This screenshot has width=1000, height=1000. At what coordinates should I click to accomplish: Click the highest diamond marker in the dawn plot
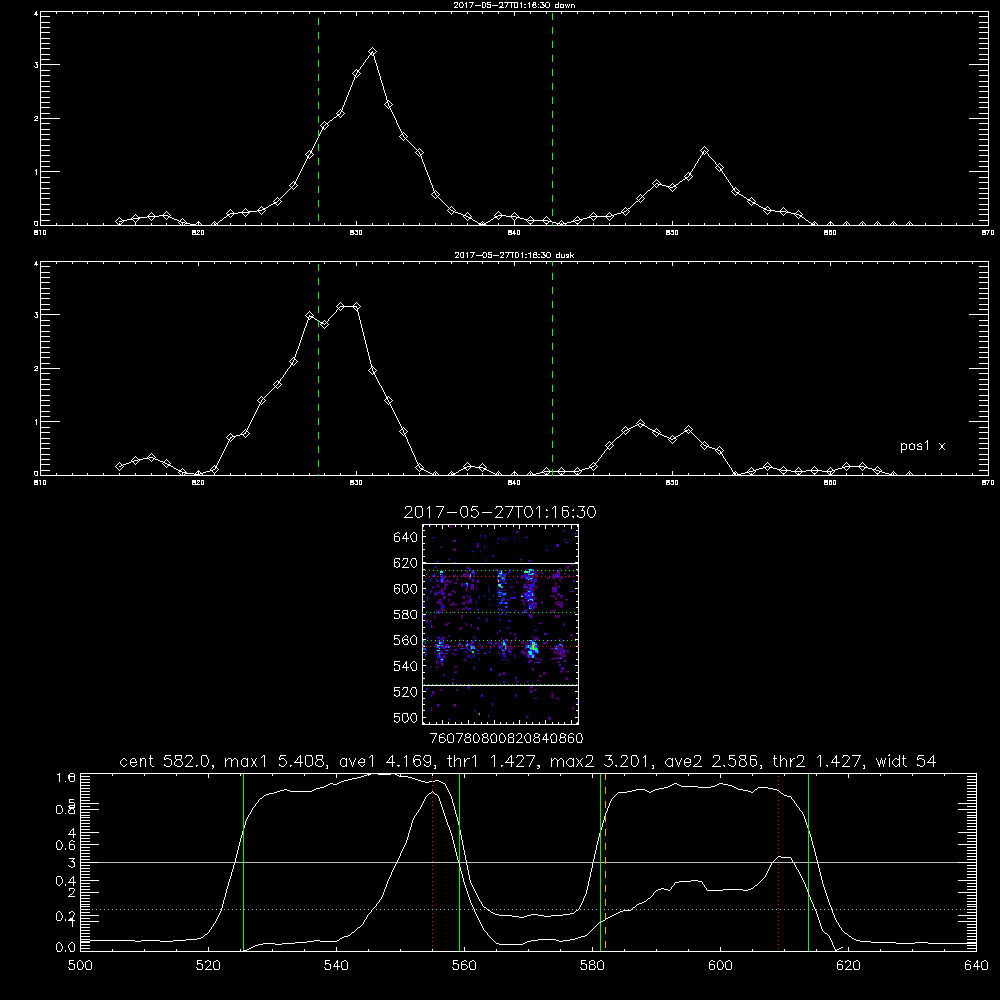coord(372,52)
